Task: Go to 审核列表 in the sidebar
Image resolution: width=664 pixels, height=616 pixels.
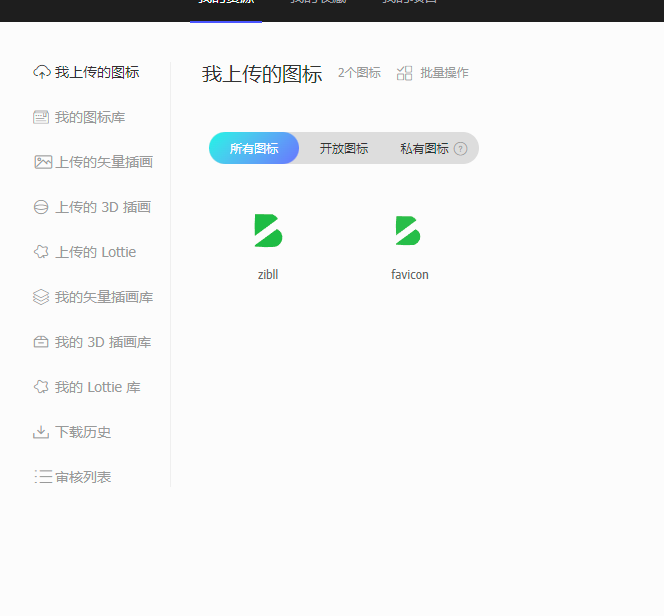Action: [x=82, y=477]
